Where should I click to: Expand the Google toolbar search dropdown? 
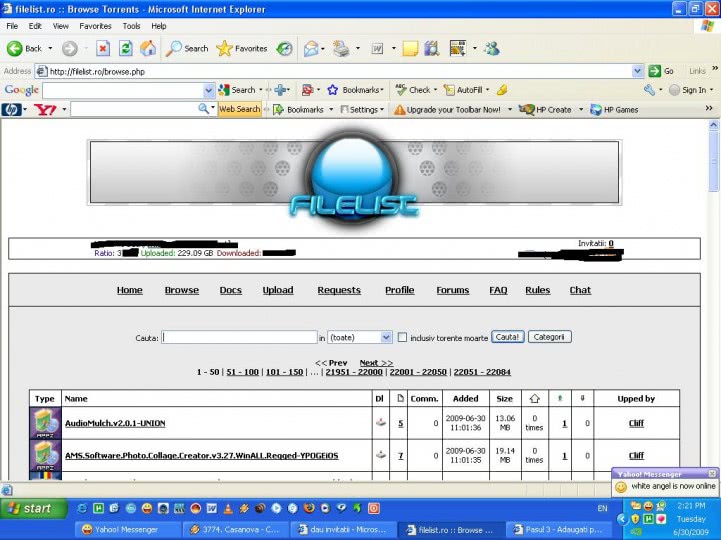click(208, 90)
